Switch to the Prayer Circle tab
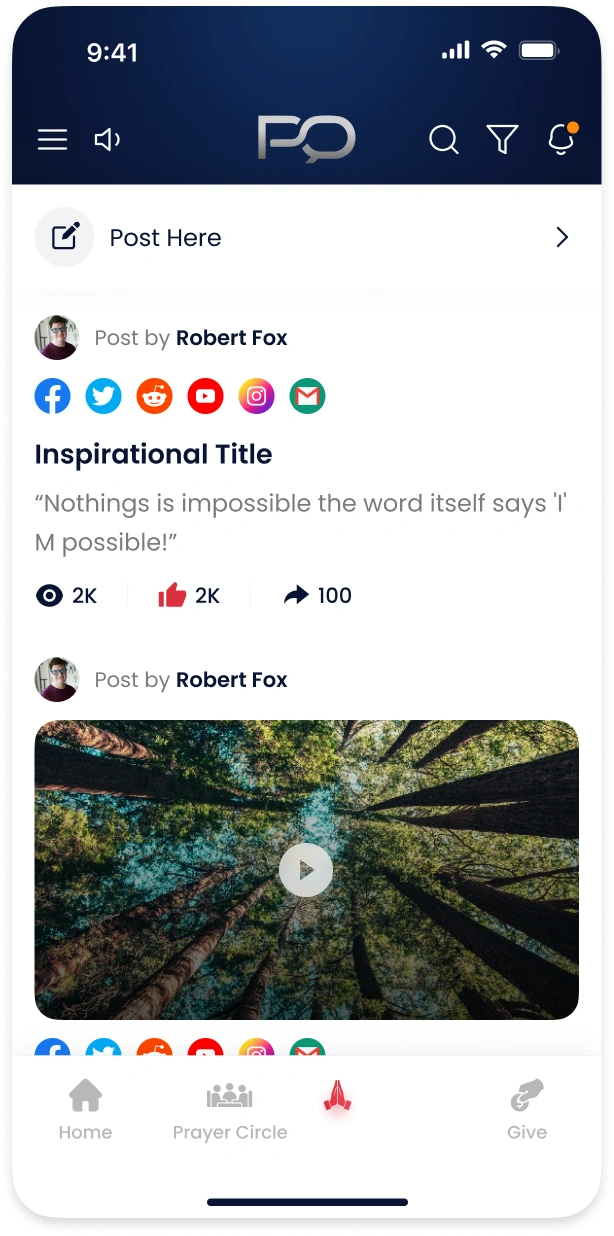This screenshot has width=614, height=1236. click(230, 1110)
